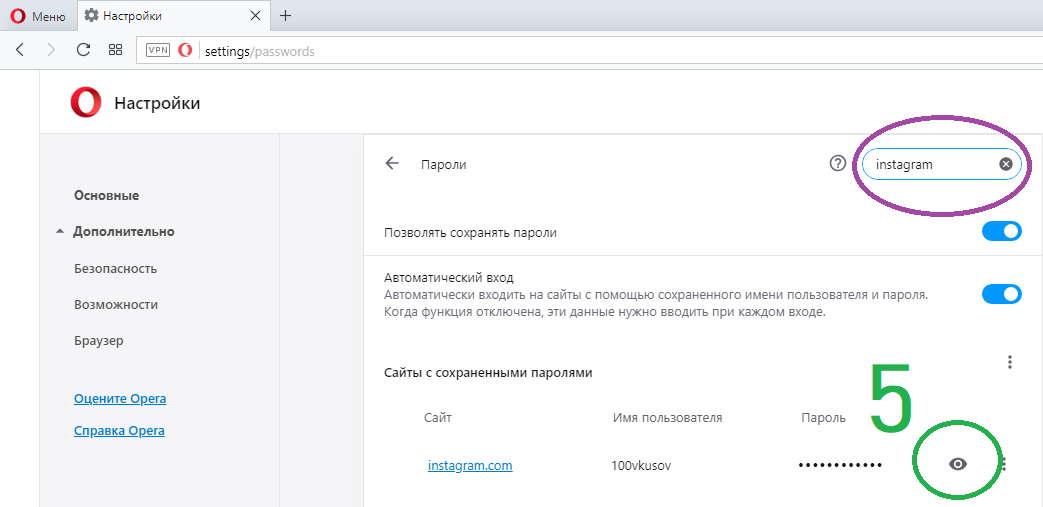Open three-dot menu for saved passwords list

1010,362
